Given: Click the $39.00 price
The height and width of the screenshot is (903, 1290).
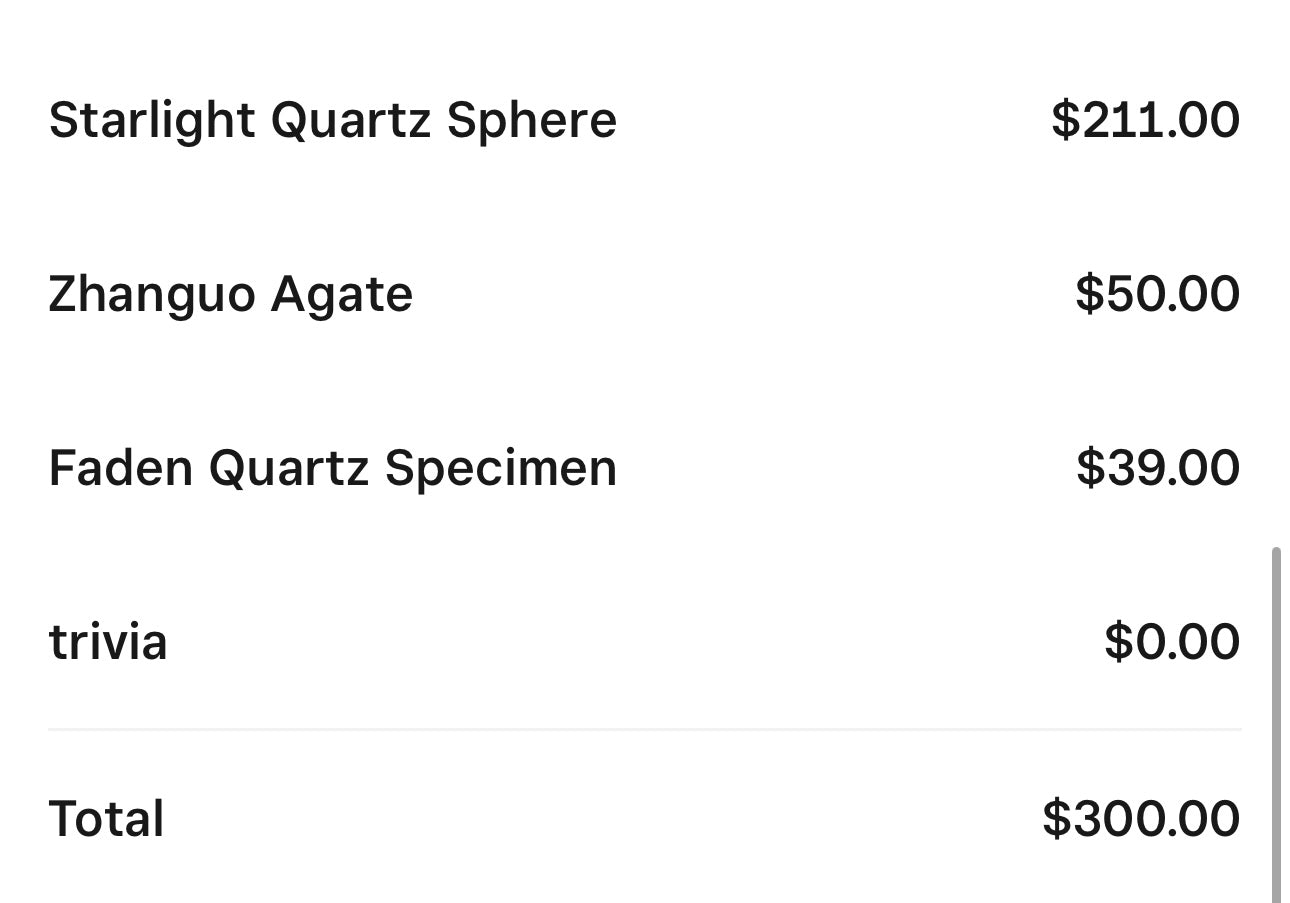Looking at the screenshot, I should tap(1158, 468).
